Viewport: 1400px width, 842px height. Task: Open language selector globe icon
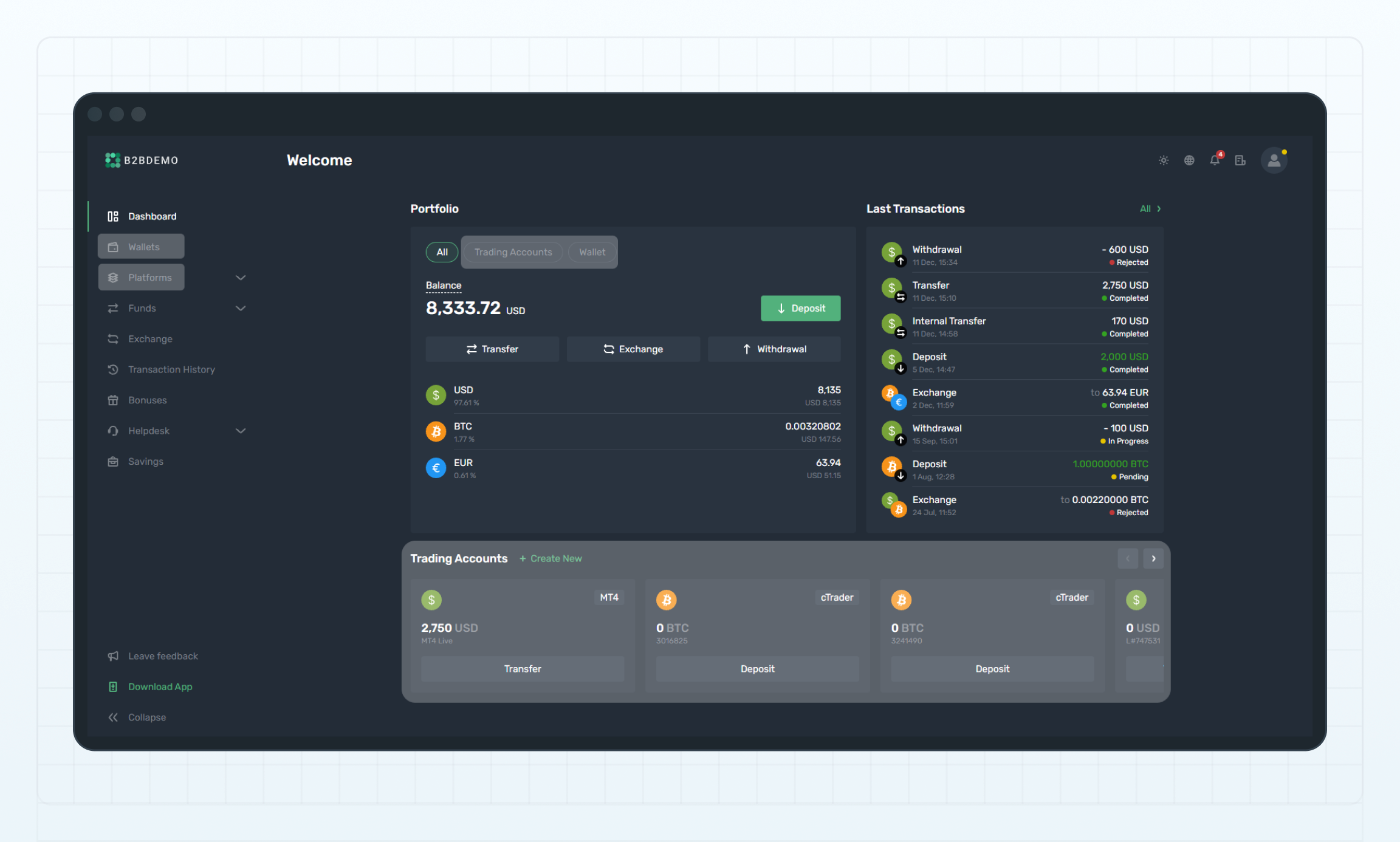coord(1189,160)
